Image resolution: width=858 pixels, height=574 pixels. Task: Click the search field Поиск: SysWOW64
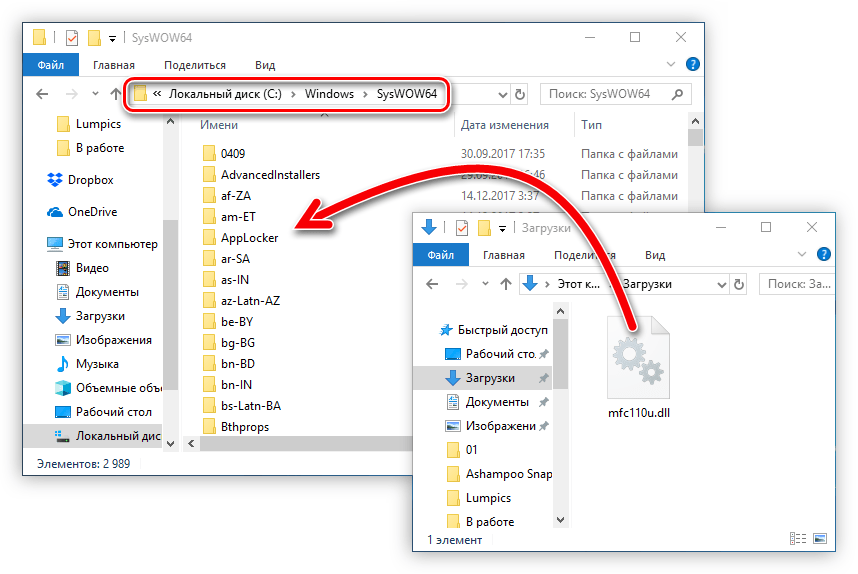[x=606, y=94]
